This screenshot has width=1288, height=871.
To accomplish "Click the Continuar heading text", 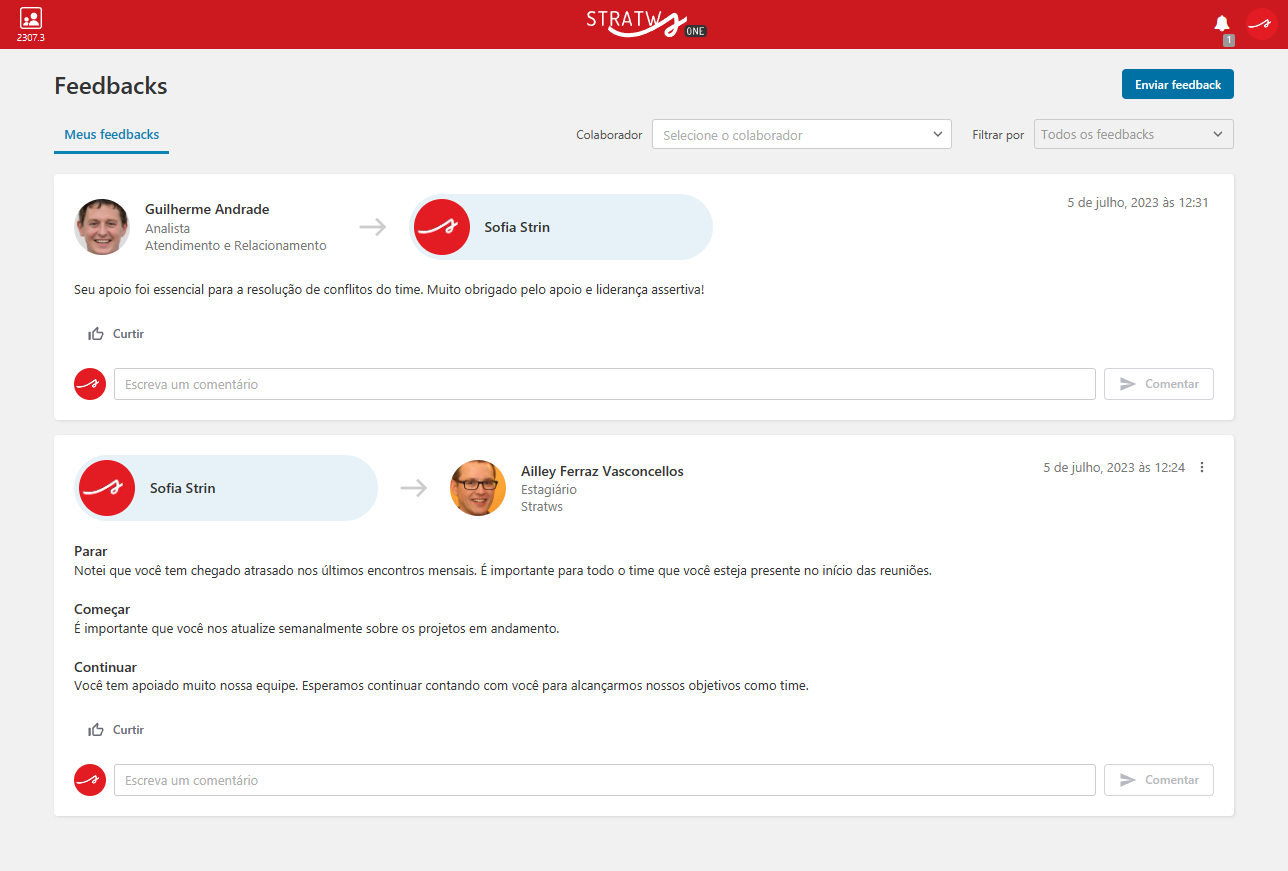I will pos(105,667).
